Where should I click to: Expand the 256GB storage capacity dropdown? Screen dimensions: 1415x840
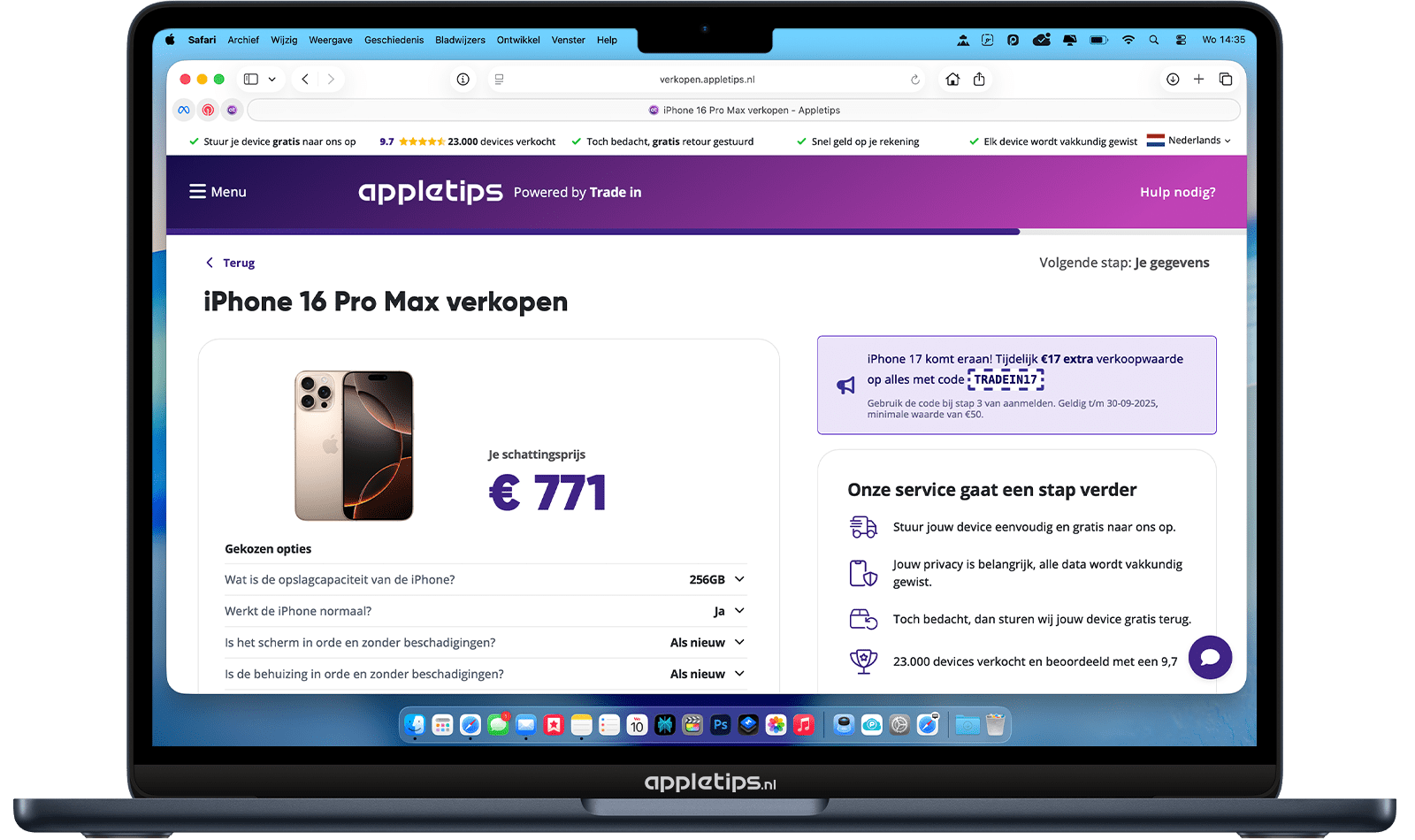(717, 580)
